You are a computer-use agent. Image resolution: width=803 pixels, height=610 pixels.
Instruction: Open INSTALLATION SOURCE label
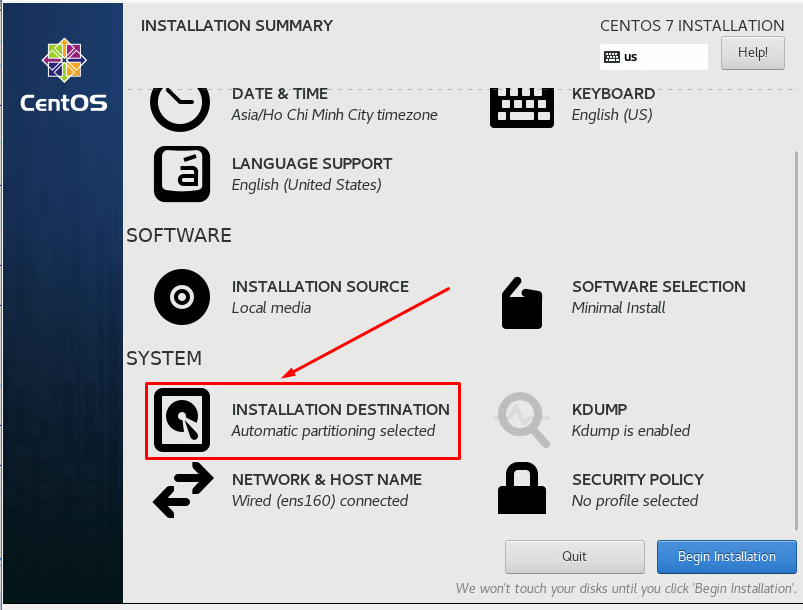[320, 286]
